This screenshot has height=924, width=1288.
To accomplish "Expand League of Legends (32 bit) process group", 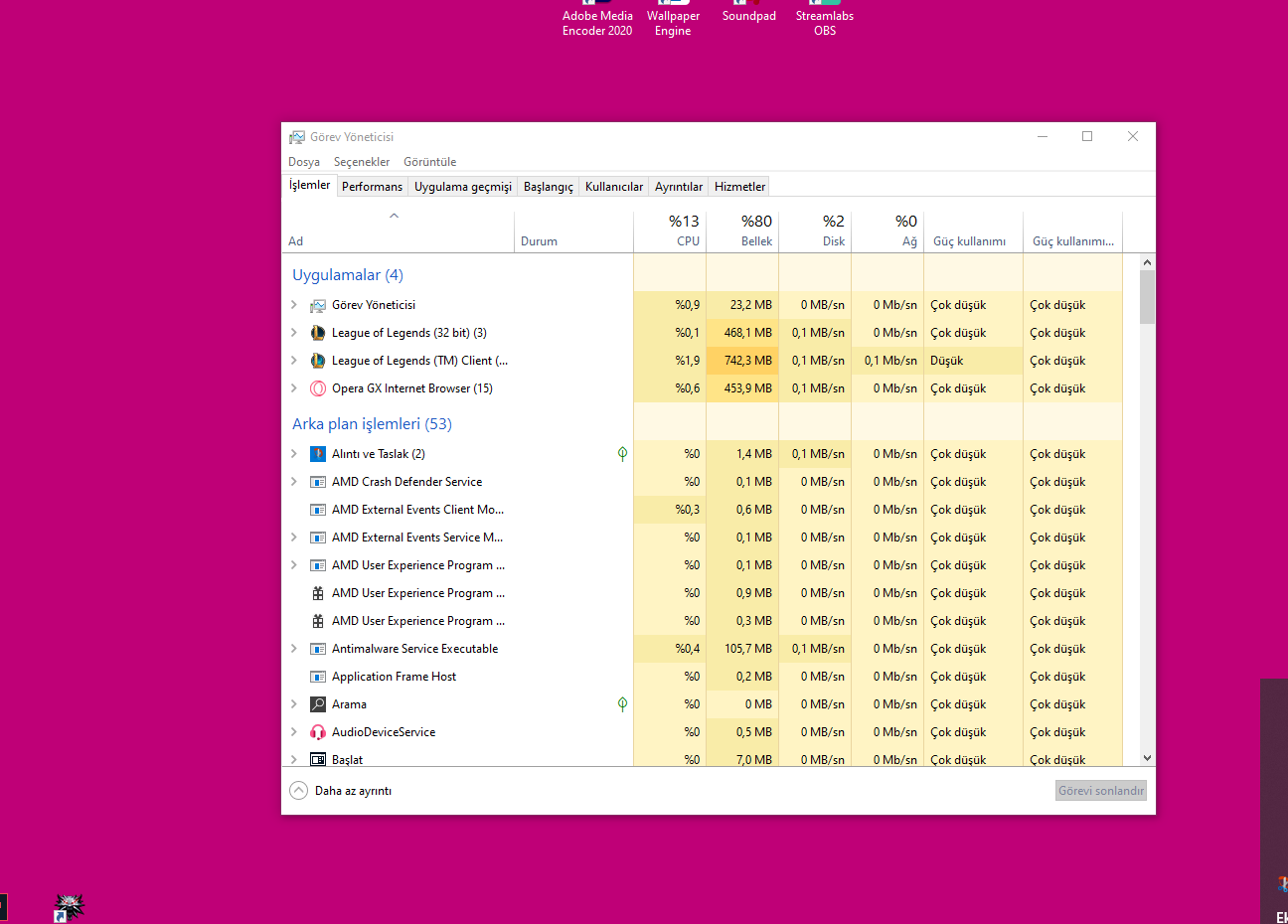I will [x=294, y=333].
